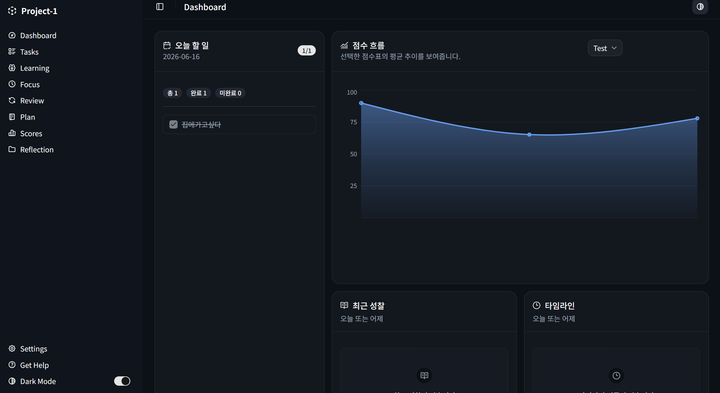Viewport: 720px width, 393px height.
Task: Open the Tasks page
Action: (29, 52)
